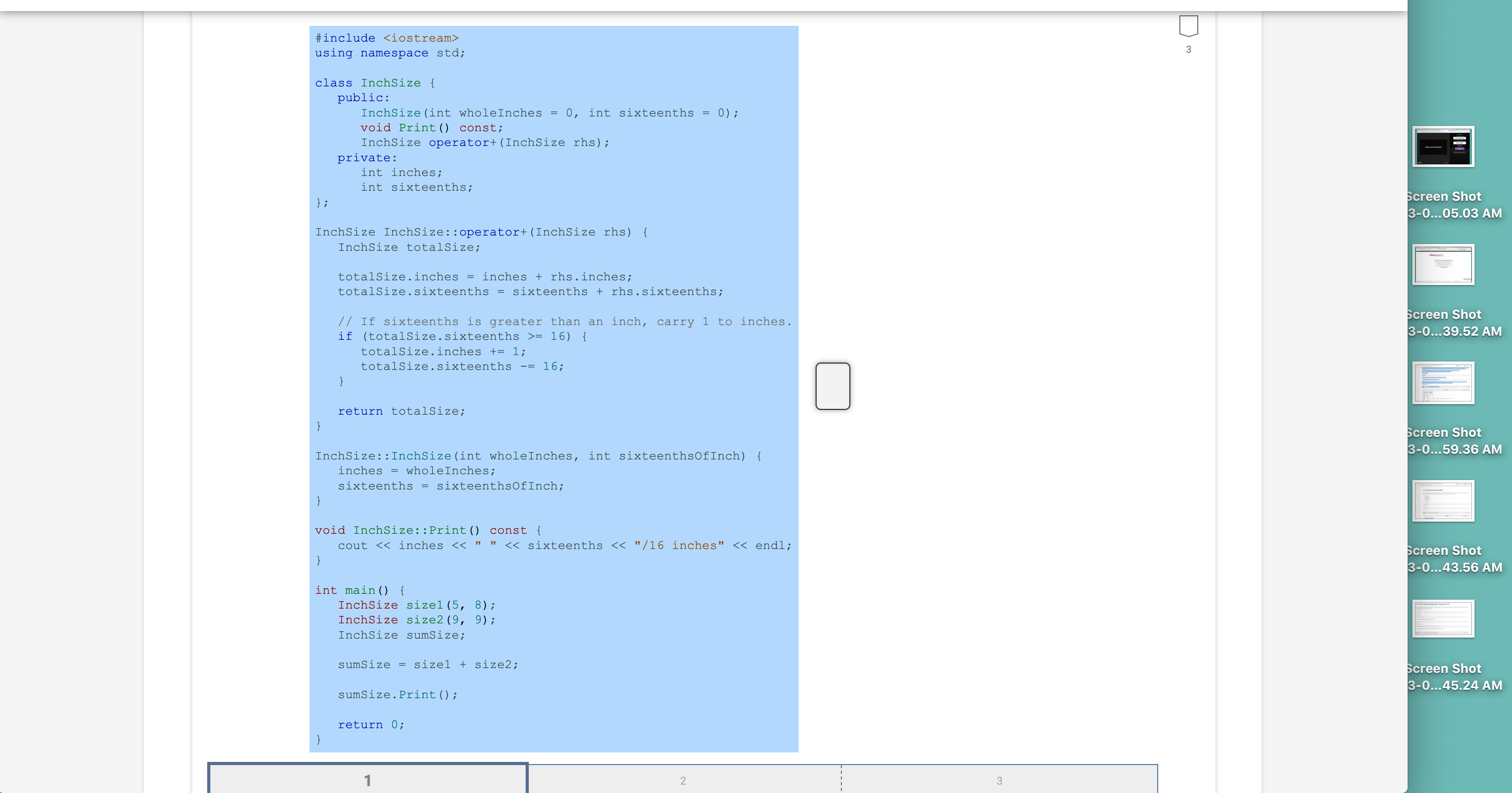This screenshot has height=793, width=1512.
Task: Click the empty rounded box beside code
Action: 832,386
